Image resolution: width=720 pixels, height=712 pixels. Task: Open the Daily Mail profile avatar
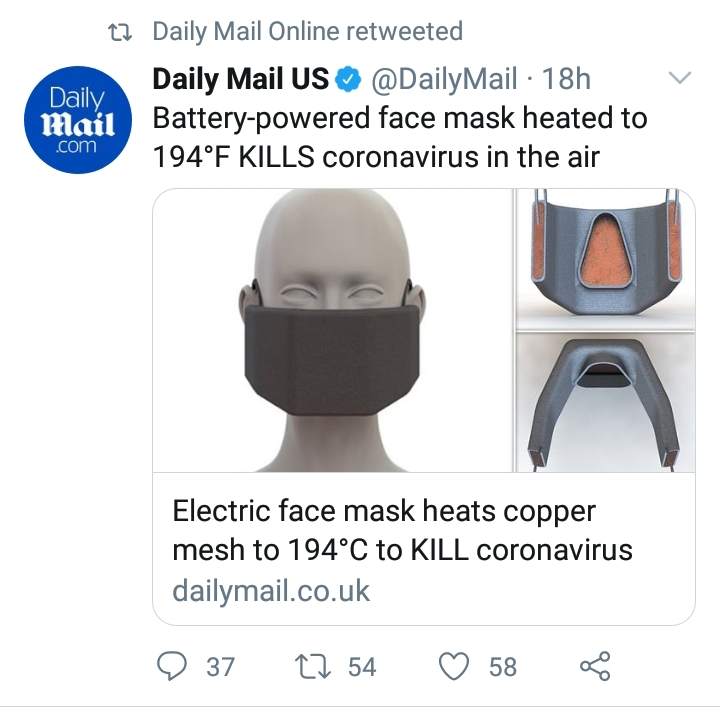click(78, 120)
